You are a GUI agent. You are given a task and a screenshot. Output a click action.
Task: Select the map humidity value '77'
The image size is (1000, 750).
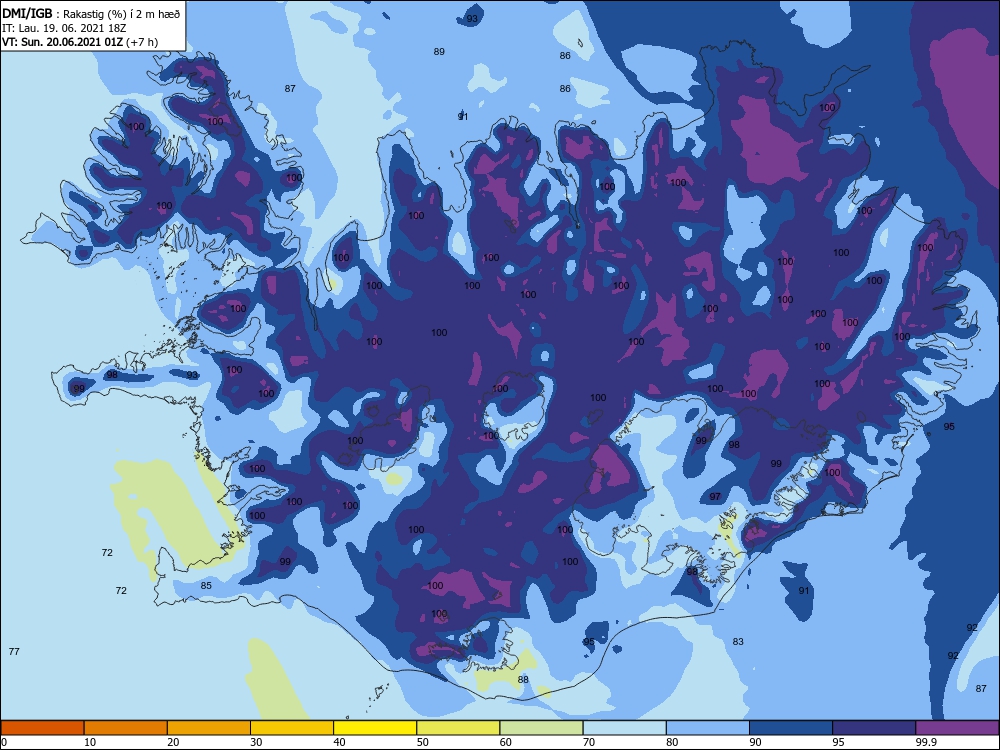click(x=14, y=651)
